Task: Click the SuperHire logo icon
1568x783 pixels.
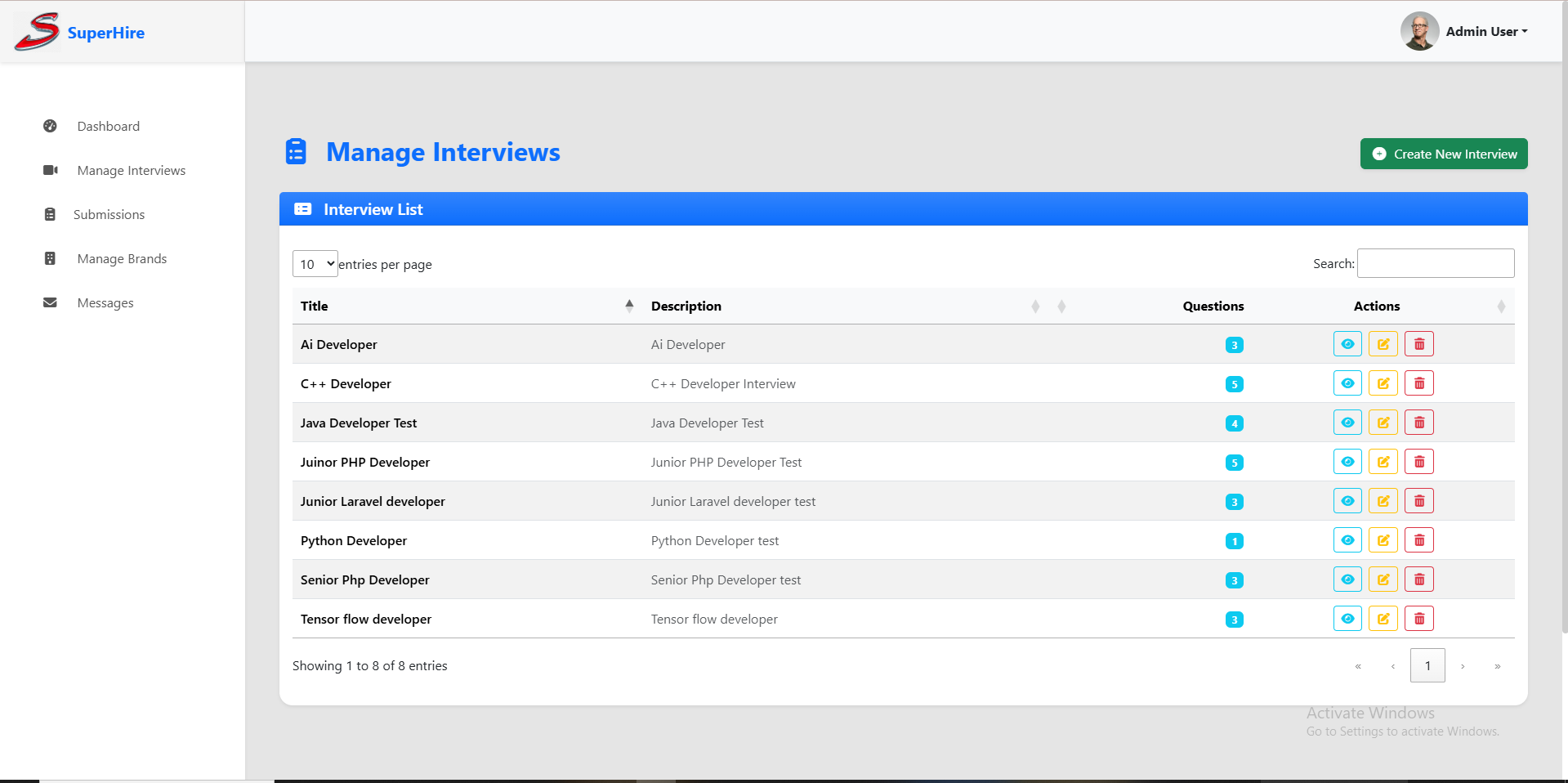Action: [37, 32]
